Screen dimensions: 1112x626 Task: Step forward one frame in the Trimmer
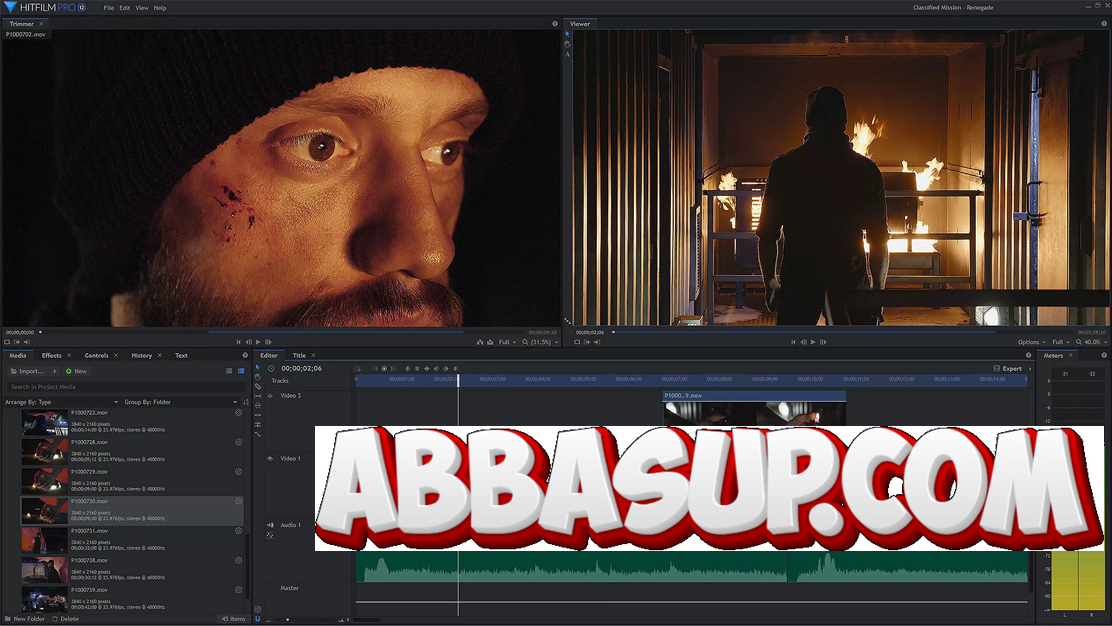268,342
